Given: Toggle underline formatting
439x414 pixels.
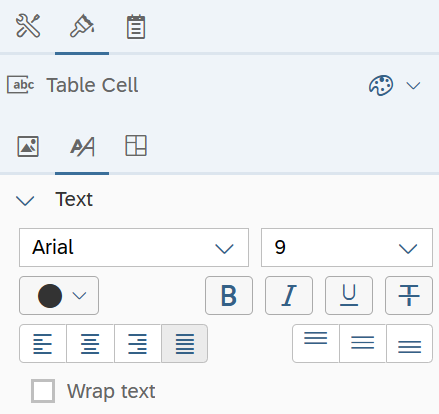Looking at the screenshot, I should (x=349, y=295).
